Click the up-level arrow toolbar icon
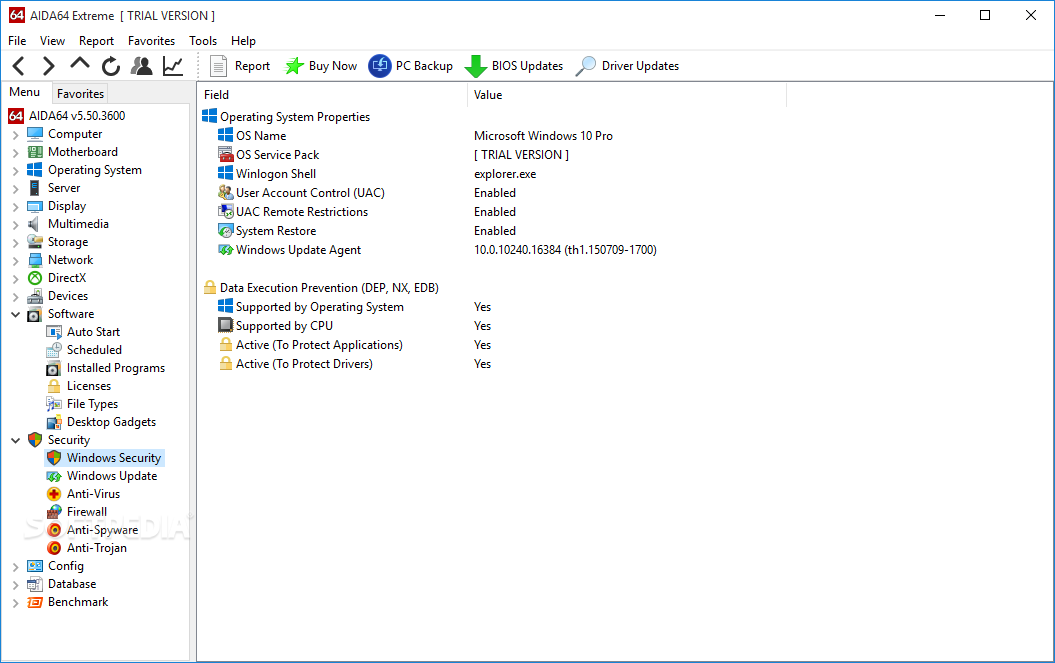1055x663 pixels. tap(79, 65)
